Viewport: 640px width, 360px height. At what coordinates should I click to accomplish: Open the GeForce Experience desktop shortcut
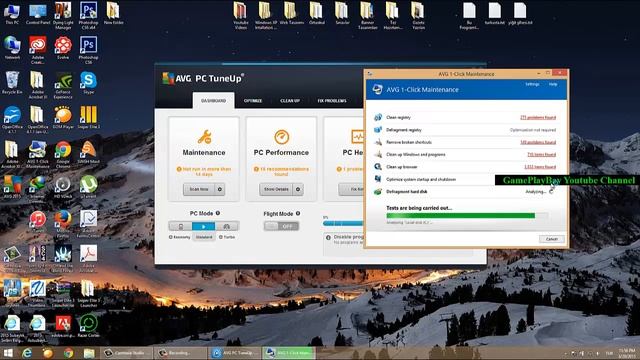[x=63, y=85]
